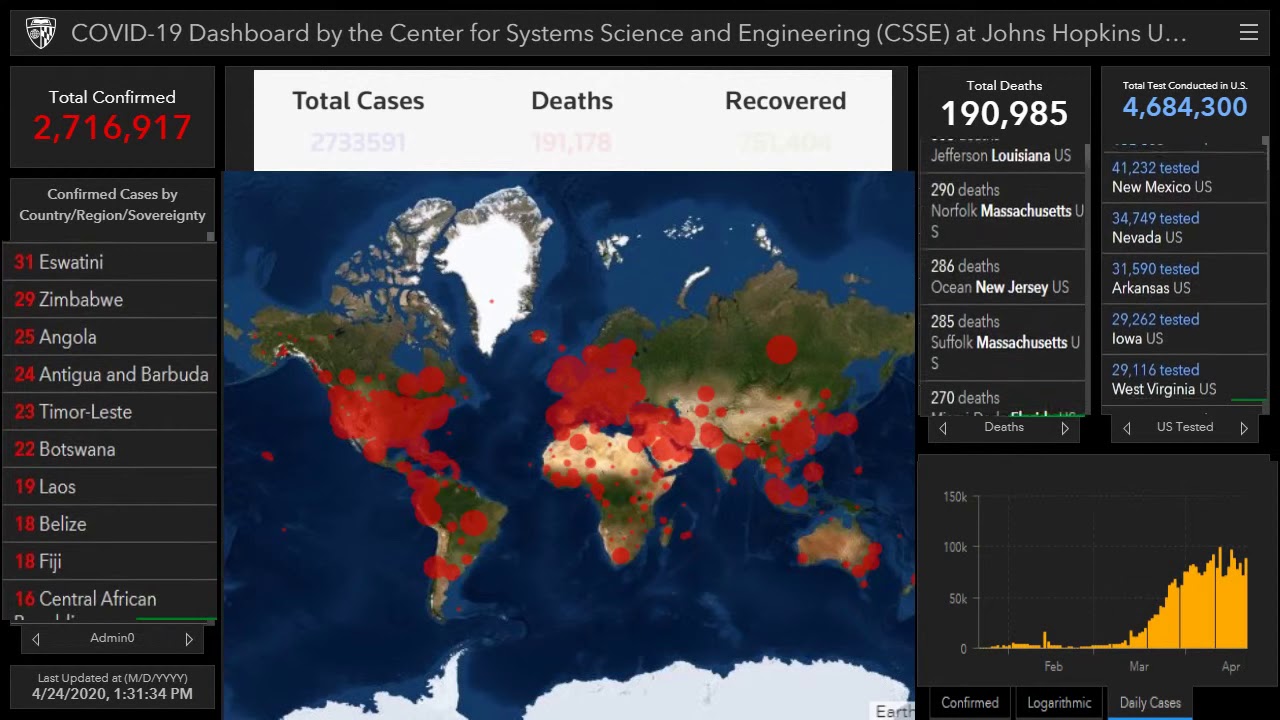
Task: Select Zimbabwe in the country list
Action: point(110,300)
